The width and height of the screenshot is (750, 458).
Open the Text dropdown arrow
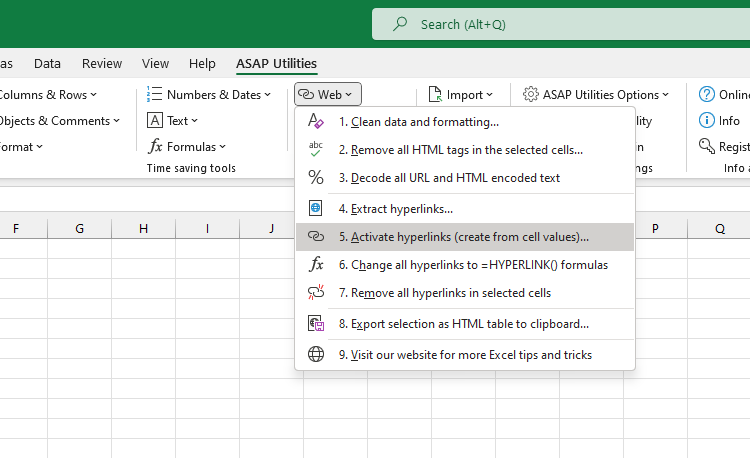194,121
